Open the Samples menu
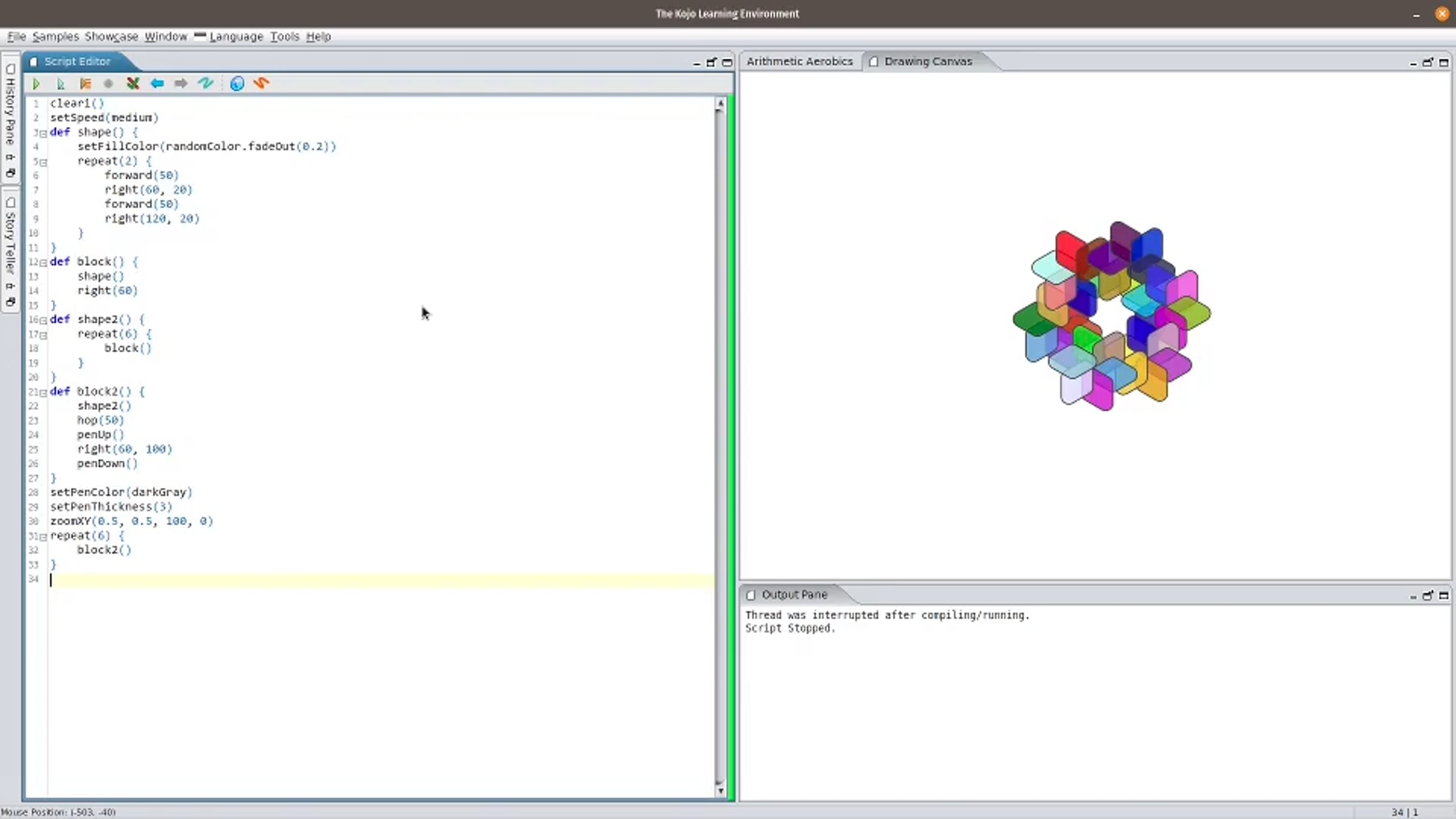Screen dimensions: 1456x819 coord(55,36)
